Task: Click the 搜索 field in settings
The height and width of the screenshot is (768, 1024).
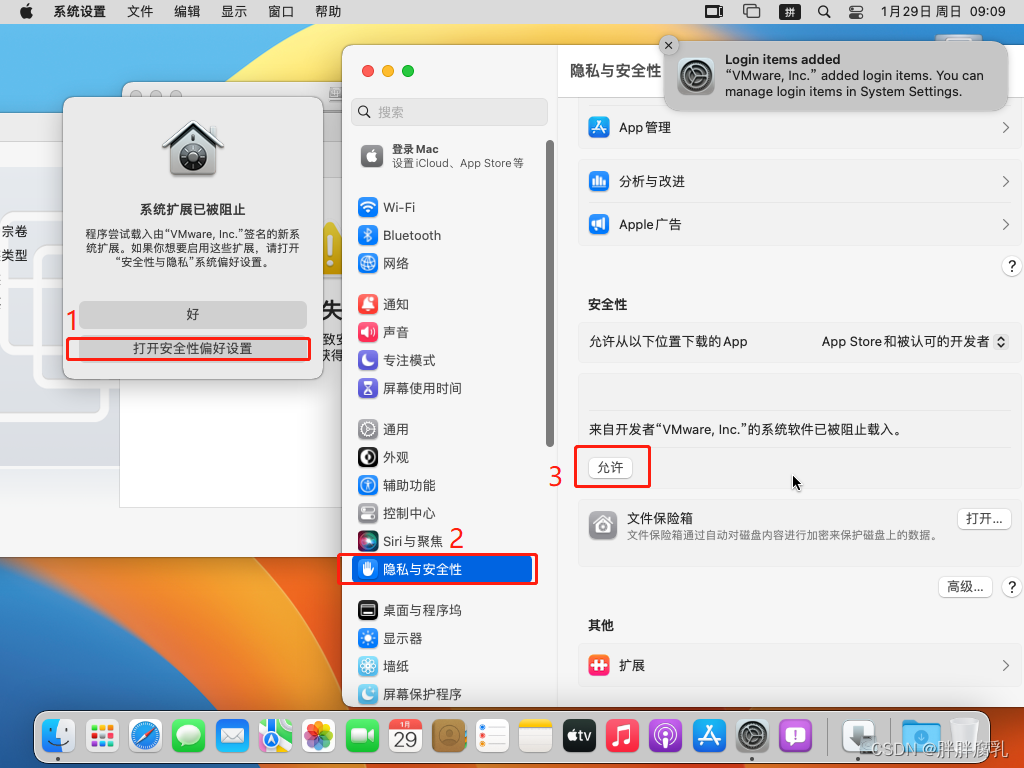Action: 449,112
